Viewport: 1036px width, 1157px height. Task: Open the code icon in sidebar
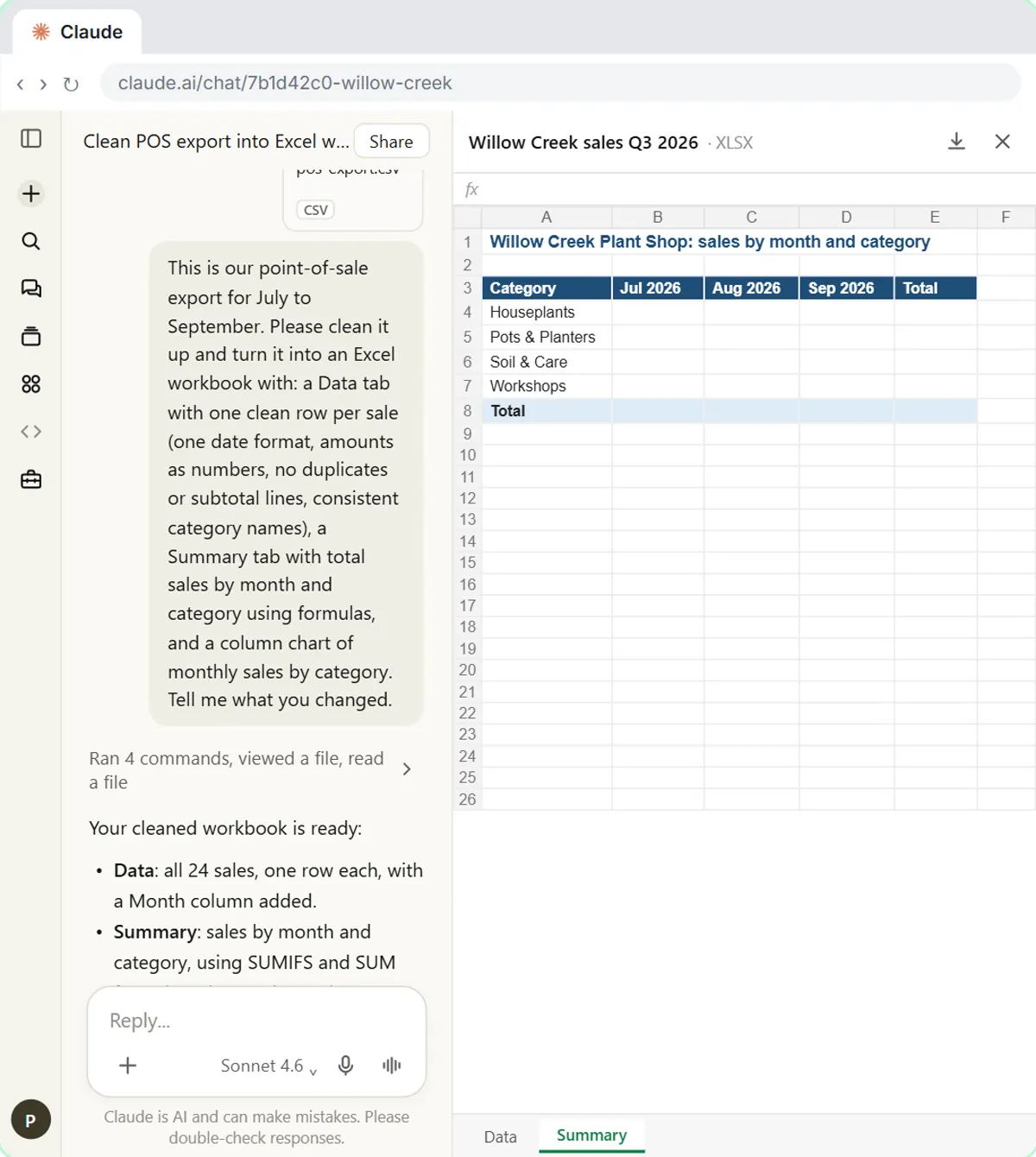(31, 432)
